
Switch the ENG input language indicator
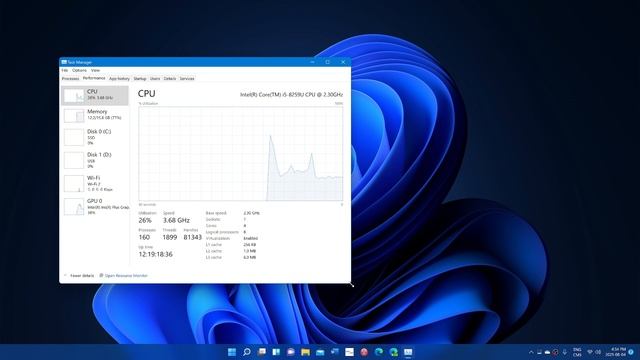pyautogui.click(x=577, y=352)
